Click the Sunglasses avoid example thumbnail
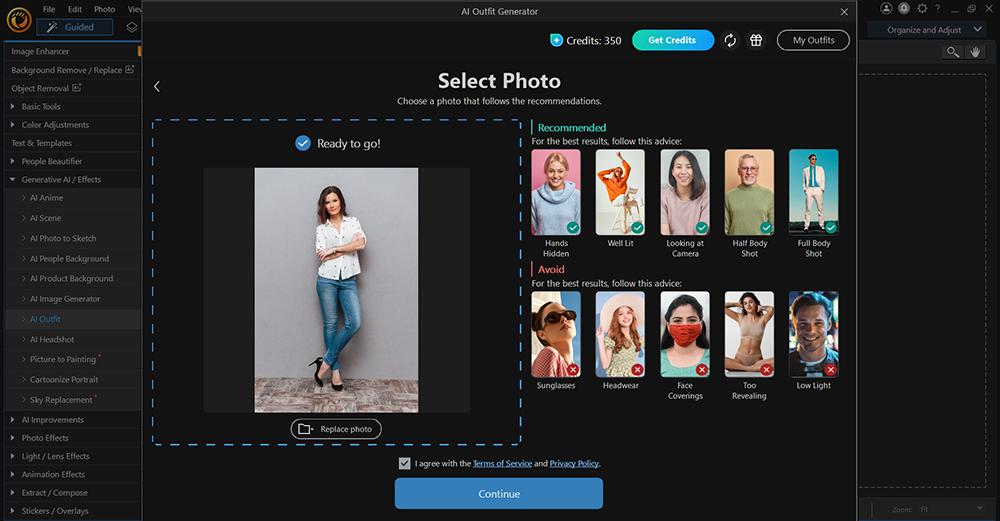 (556, 334)
